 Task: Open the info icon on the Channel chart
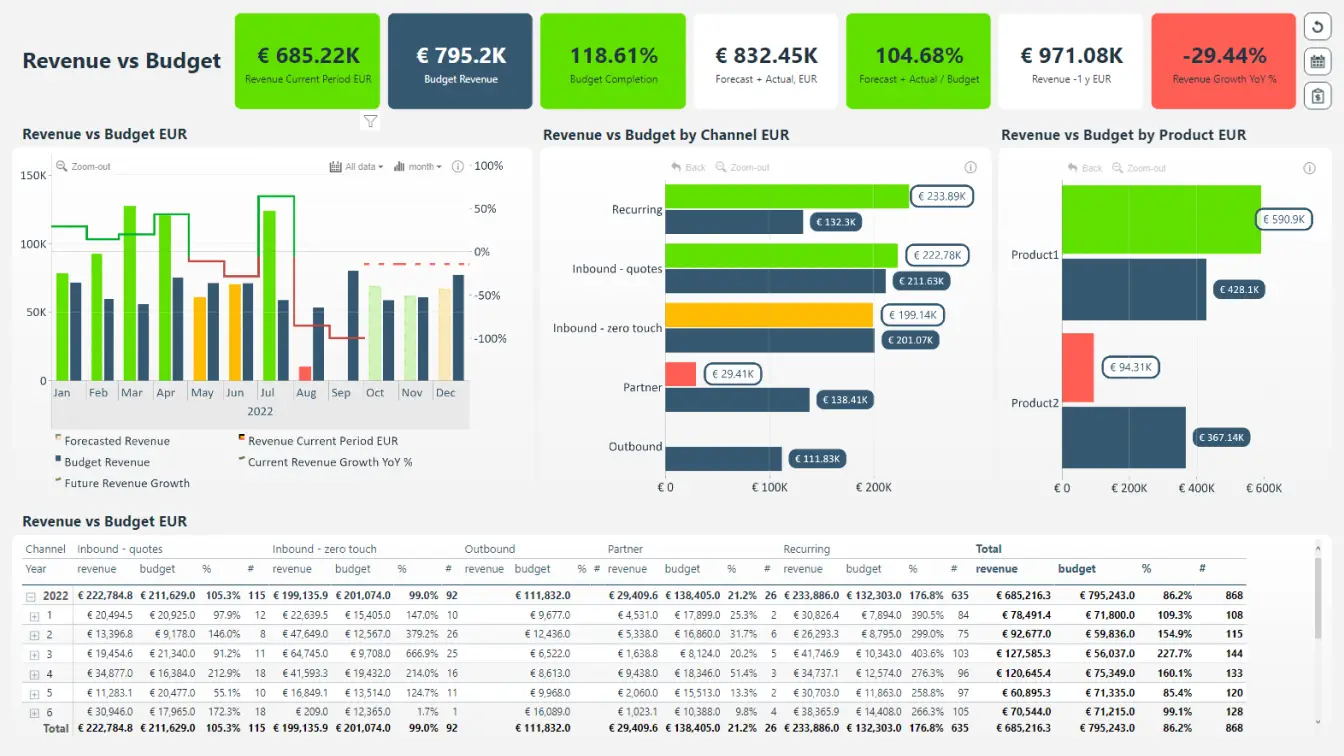click(x=970, y=167)
